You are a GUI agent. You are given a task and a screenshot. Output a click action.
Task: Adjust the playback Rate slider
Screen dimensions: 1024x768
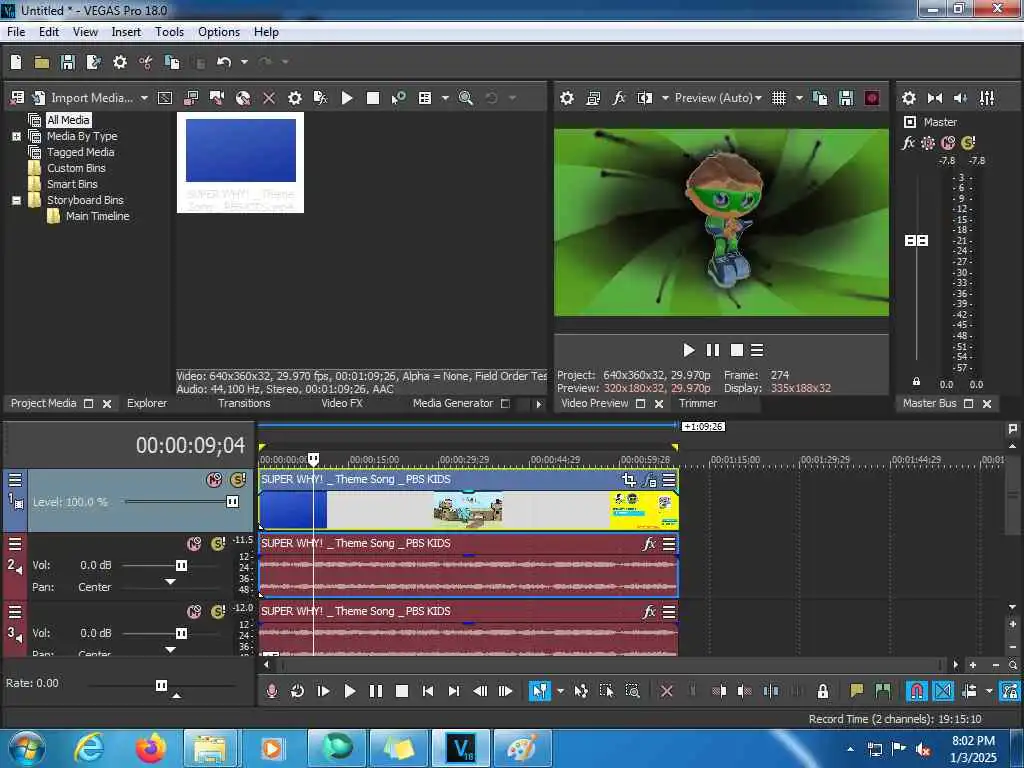[161, 685]
